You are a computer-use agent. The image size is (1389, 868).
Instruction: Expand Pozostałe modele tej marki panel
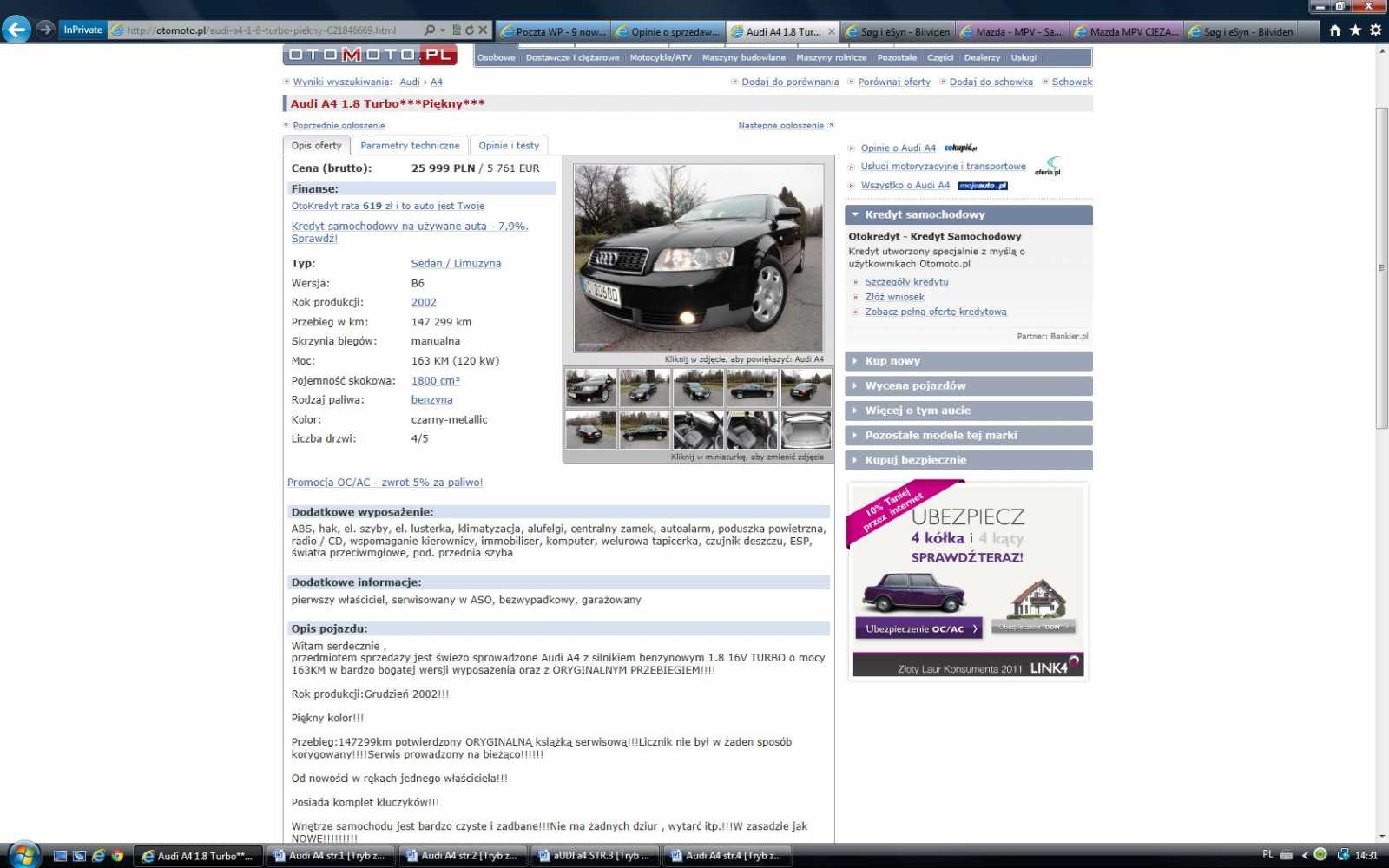tap(968, 436)
